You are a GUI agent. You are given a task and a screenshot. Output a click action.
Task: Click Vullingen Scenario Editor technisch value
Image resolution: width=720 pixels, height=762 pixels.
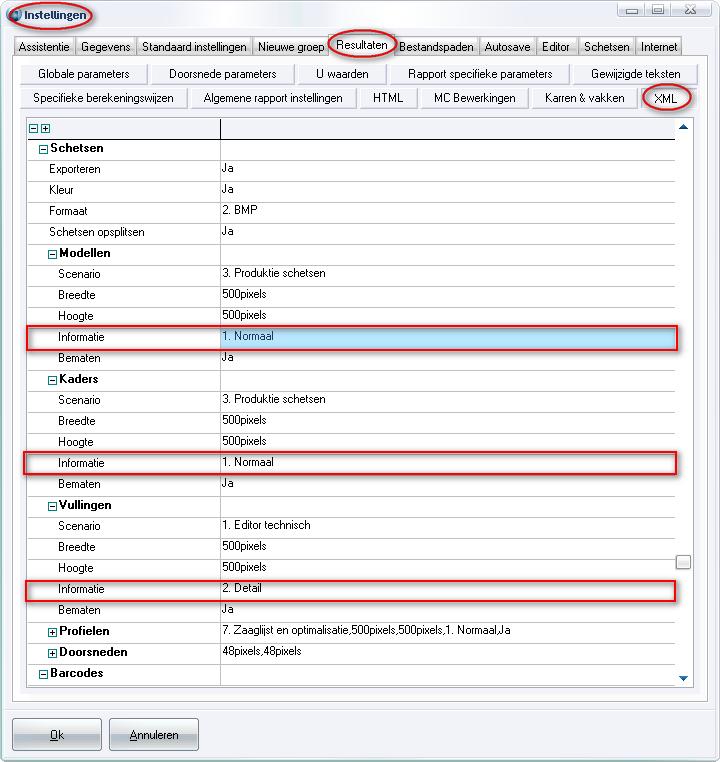[x=447, y=526]
